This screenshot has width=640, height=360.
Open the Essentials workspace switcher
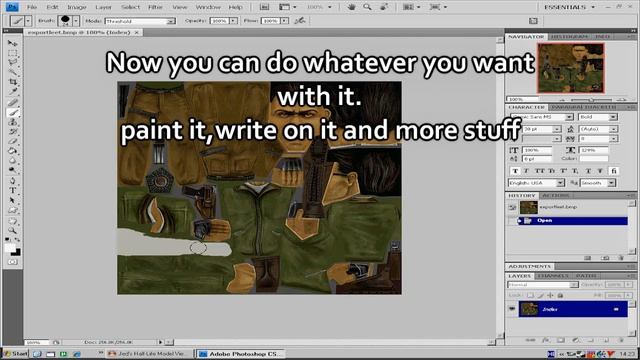(569, 7)
